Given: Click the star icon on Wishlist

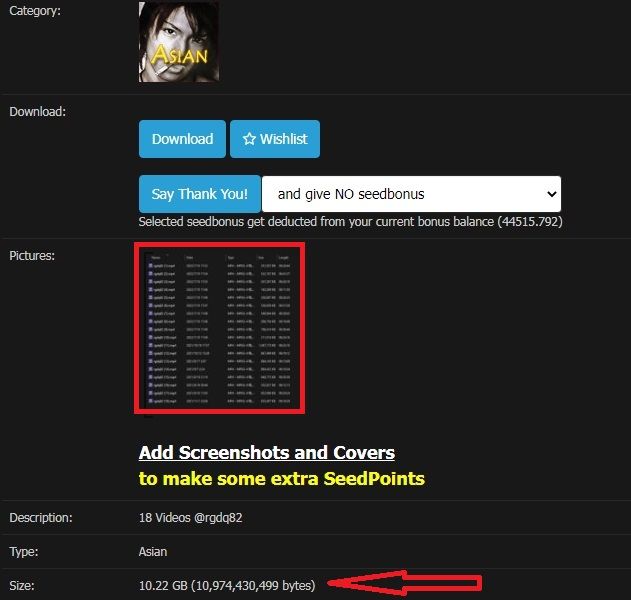Looking at the screenshot, I should [x=250, y=139].
